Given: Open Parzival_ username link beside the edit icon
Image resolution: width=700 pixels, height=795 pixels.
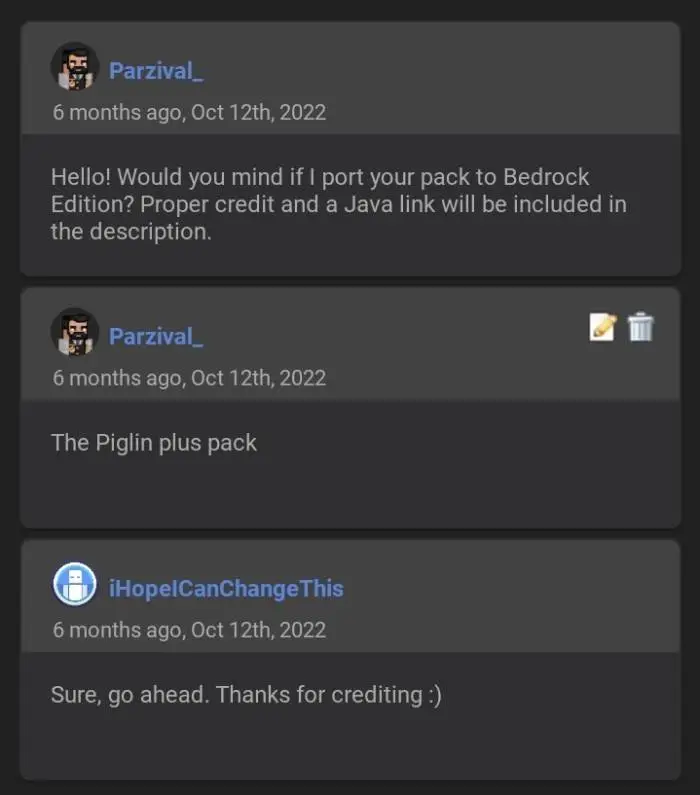Looking at the screenshot, I should [156, 336].
